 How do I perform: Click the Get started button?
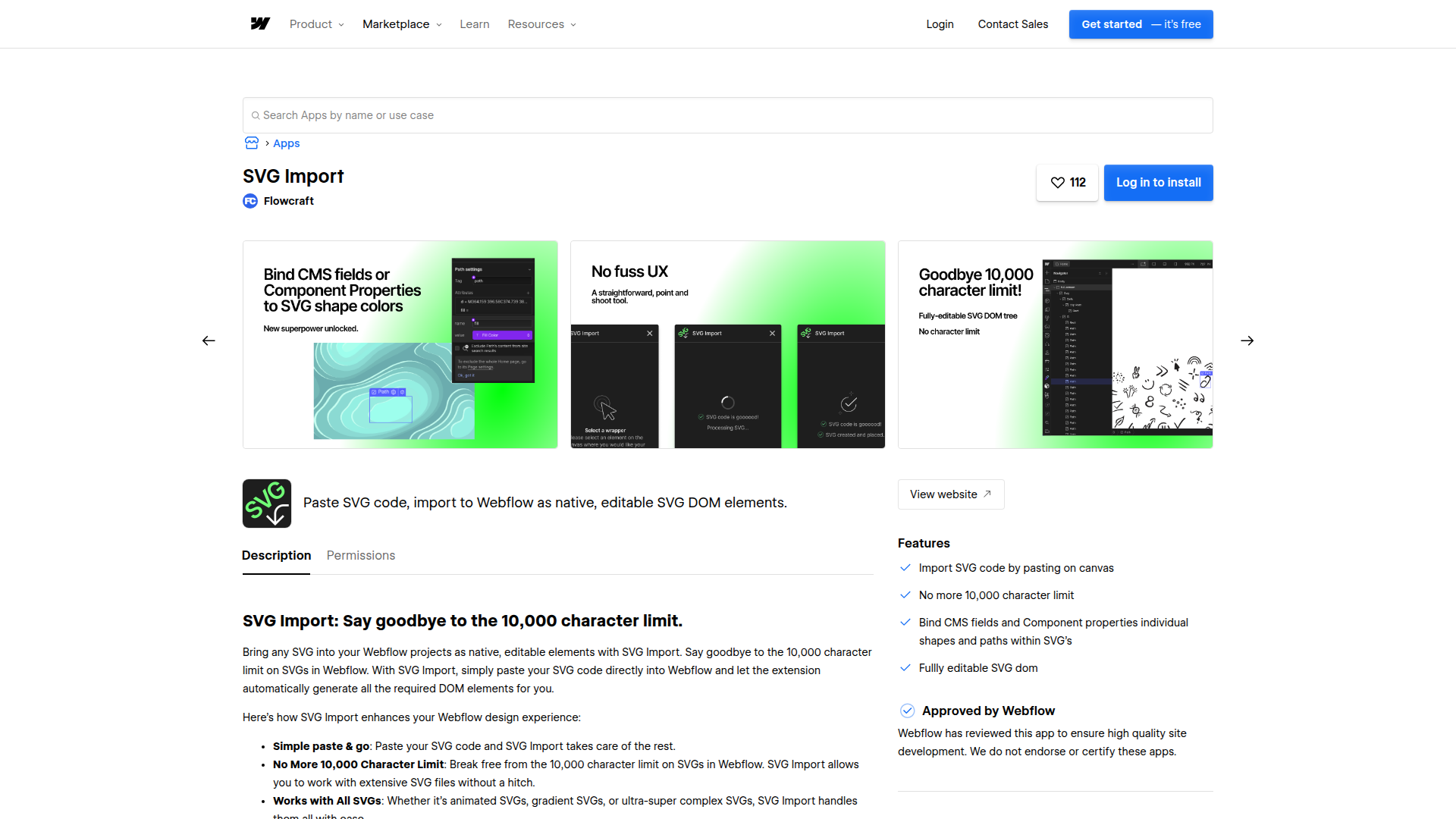coord(1141,24)
